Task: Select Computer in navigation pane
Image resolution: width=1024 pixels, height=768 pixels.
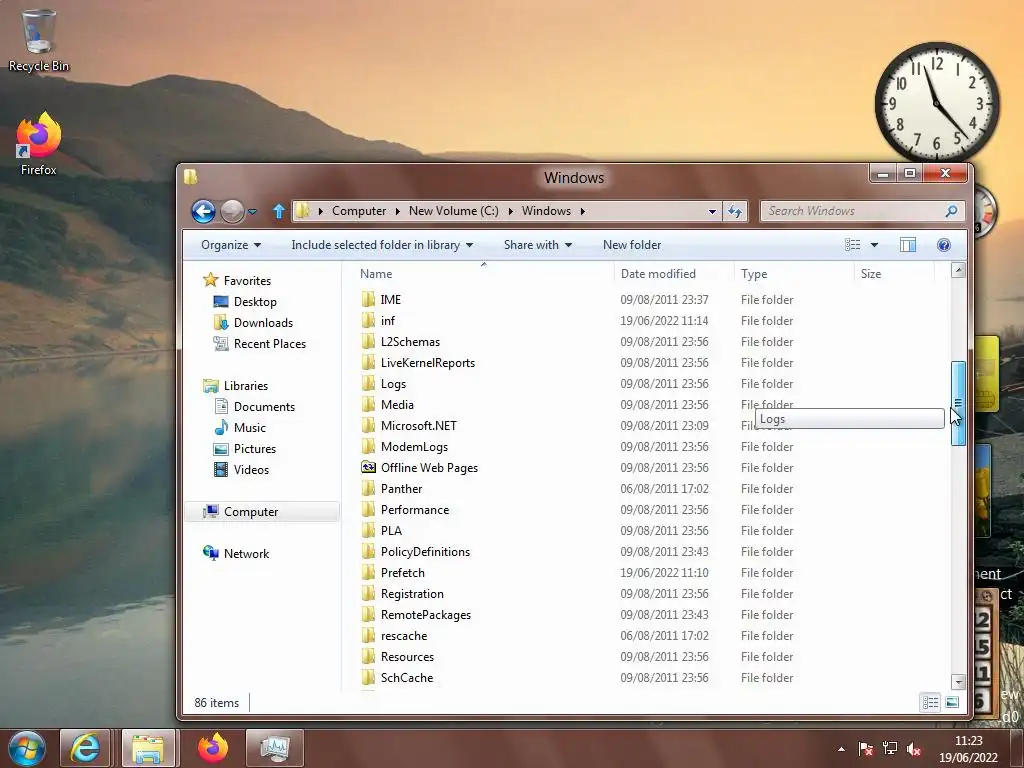Action: coord(251,512)
